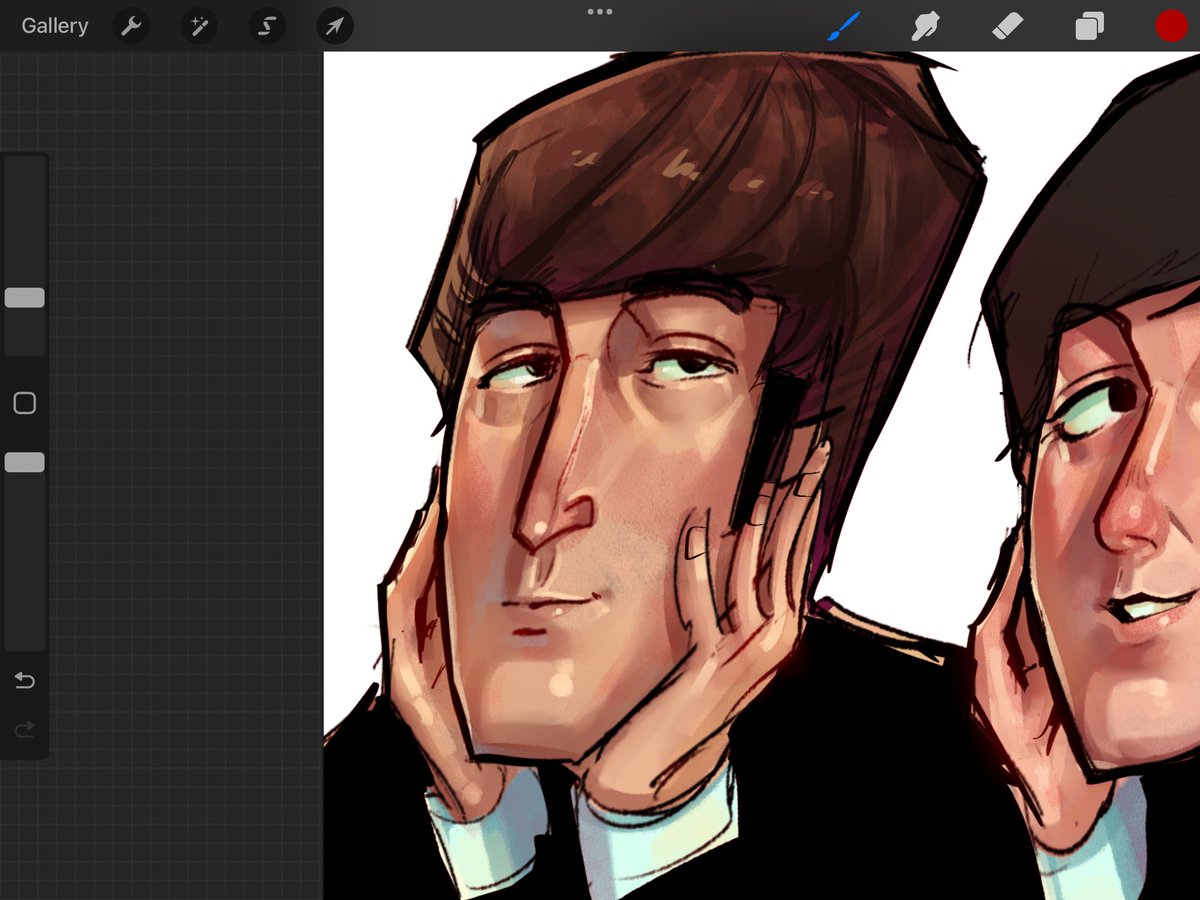Open the Layers panel
The image size is (1200, 900).
coord(1089,26)
